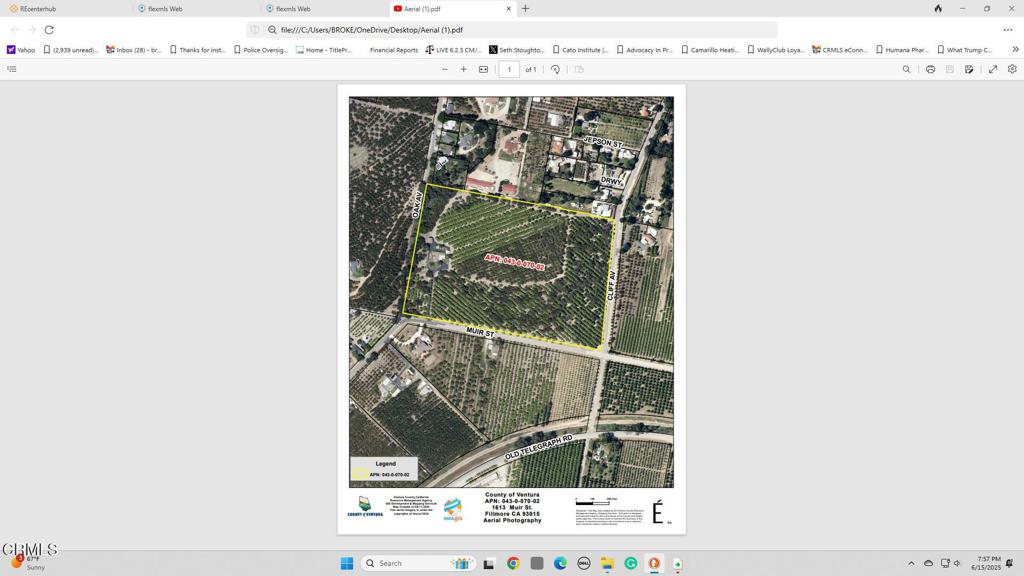The image size is (1024, 576).
Task: Open the (2,939 unread) bookmark
Action: pyautogui.click(x=71, y=50)
